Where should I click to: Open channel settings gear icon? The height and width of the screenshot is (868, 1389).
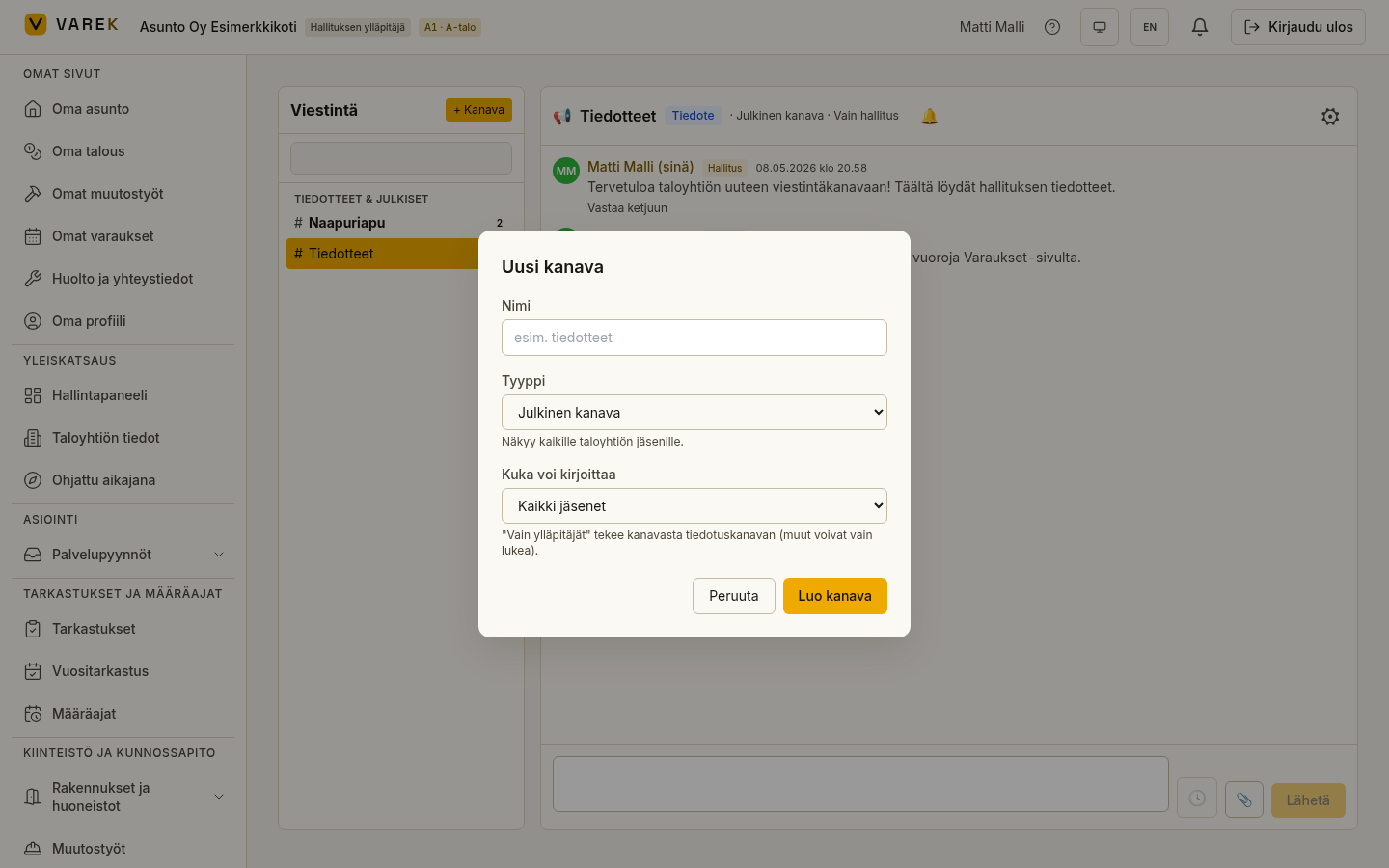[x=1330, y=117]
